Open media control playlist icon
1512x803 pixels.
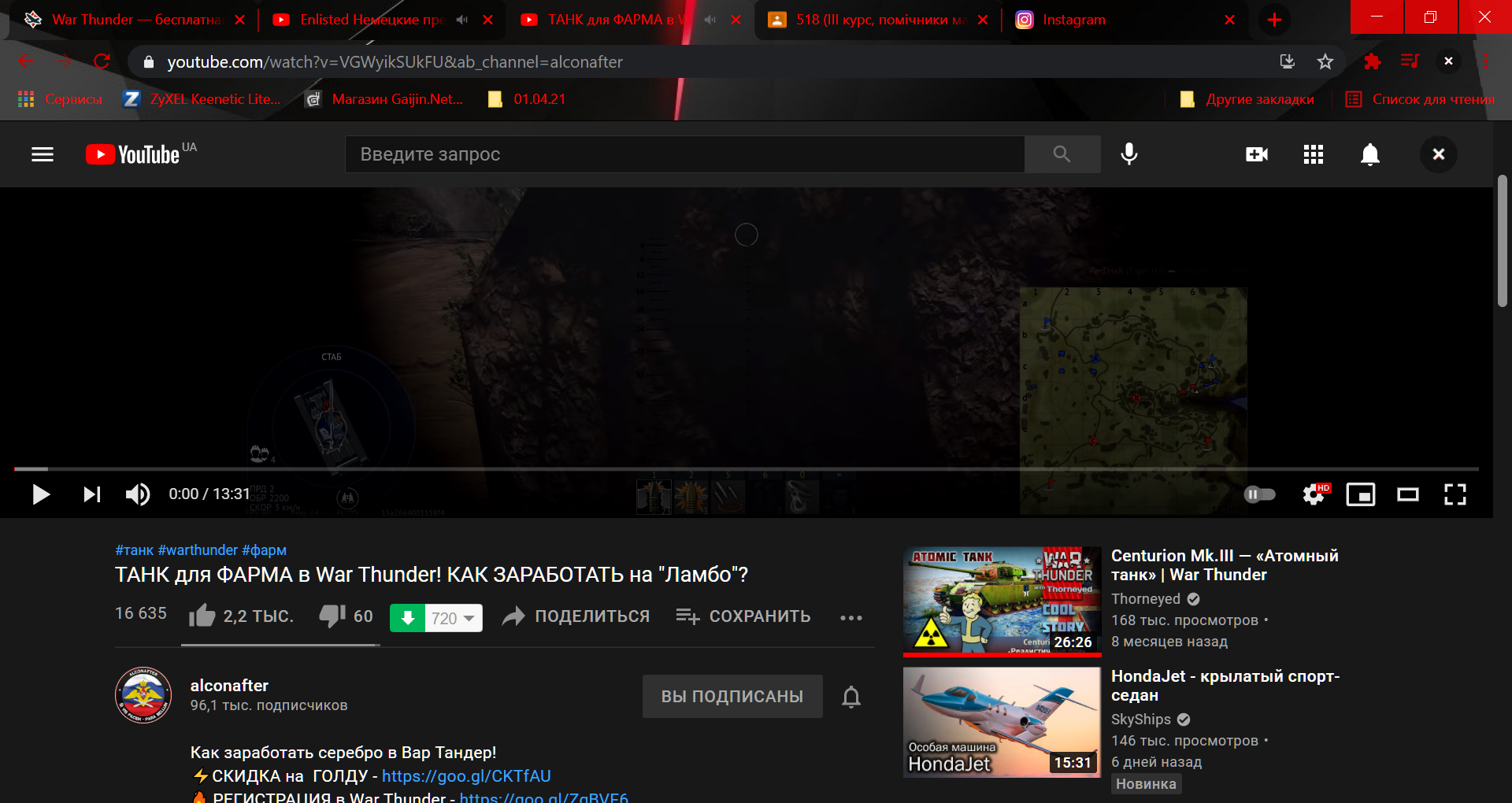tap(1410, 61)
